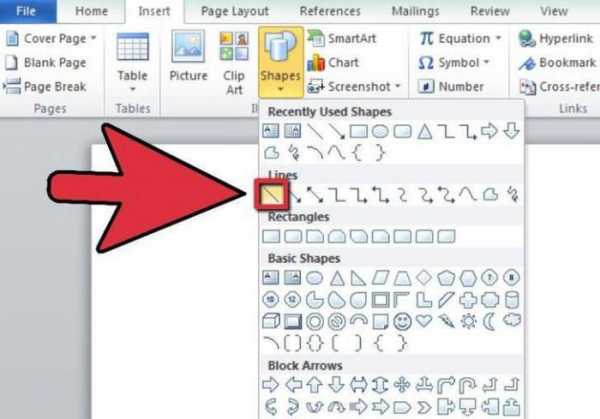600x419 pixels.
Task: Expand the Equation dropdown arrow
Action: (498, 38)
